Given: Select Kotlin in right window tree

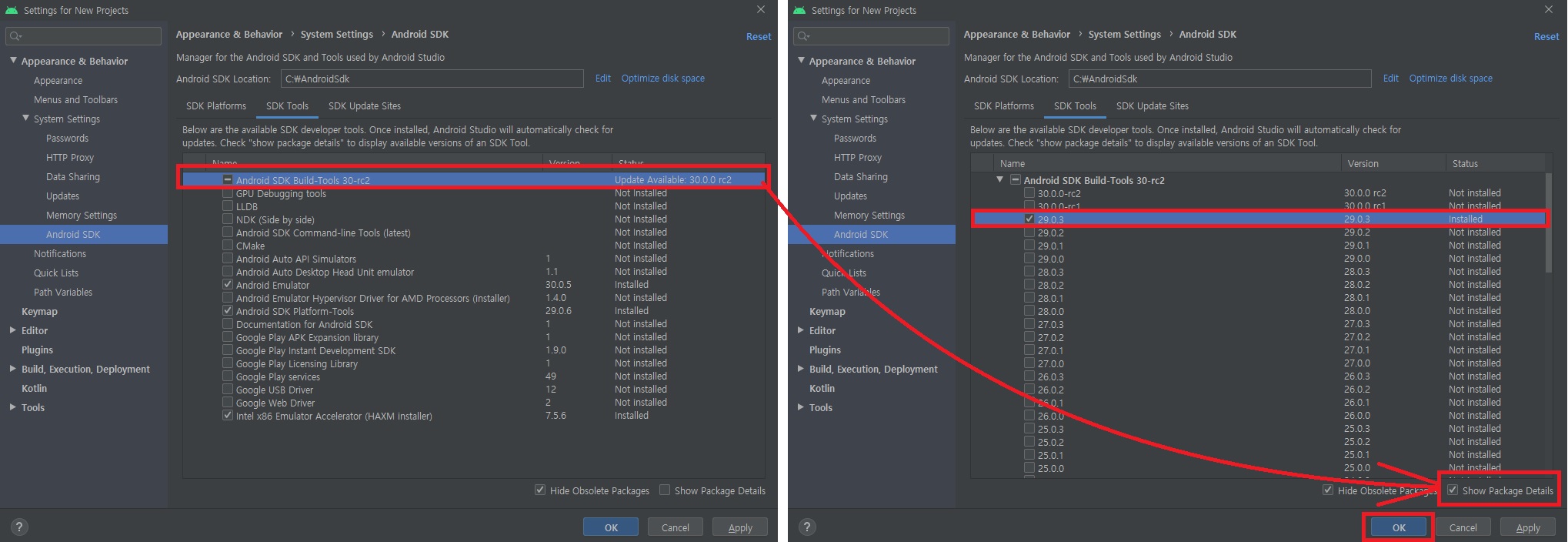Looking at the screenshot, I should [822, 388].
